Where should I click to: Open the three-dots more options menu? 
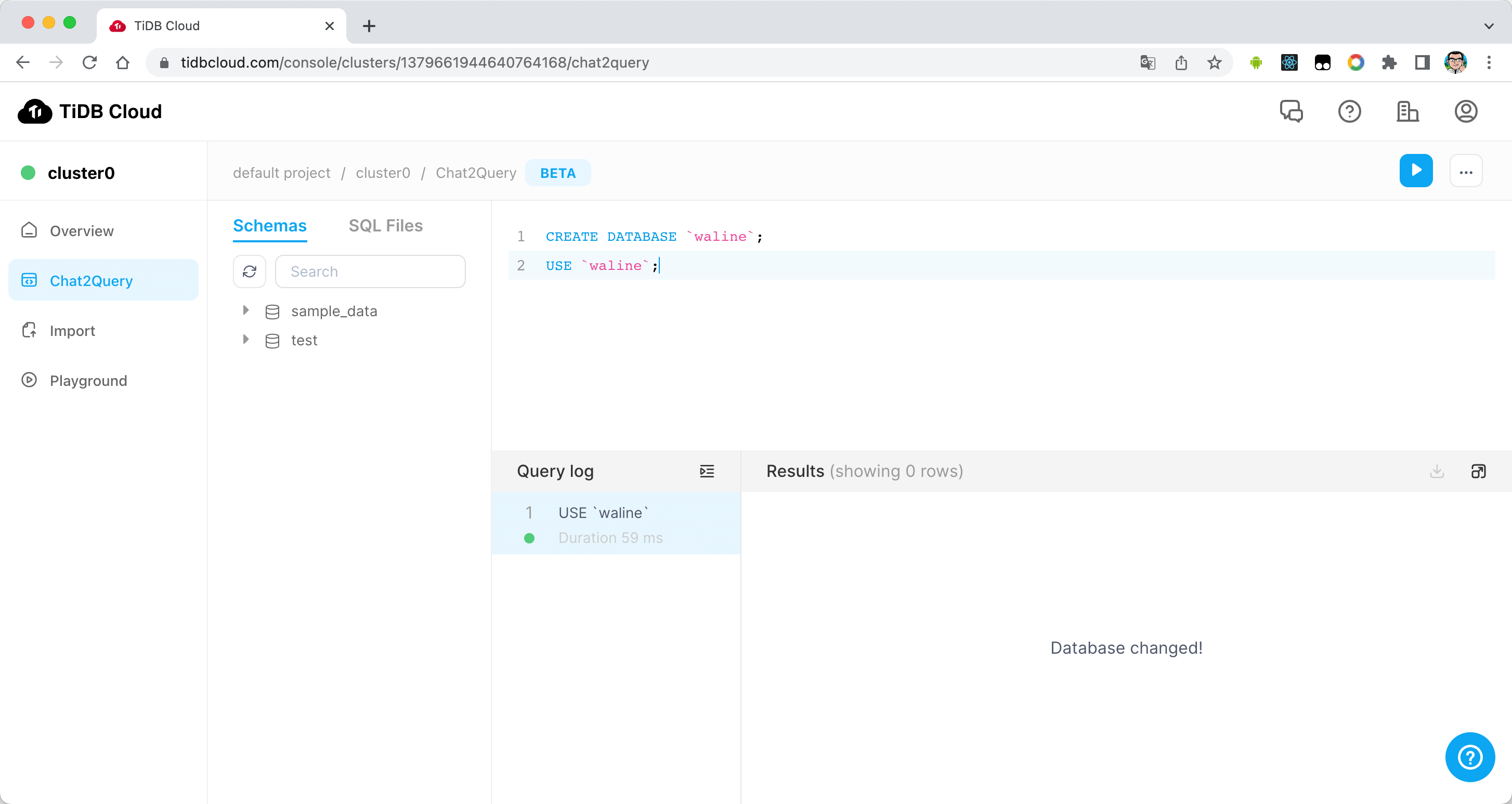pos(1466,172)
